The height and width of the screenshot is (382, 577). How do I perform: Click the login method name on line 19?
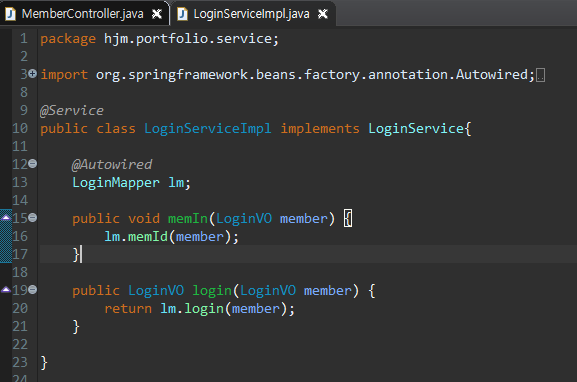(212, 291)
